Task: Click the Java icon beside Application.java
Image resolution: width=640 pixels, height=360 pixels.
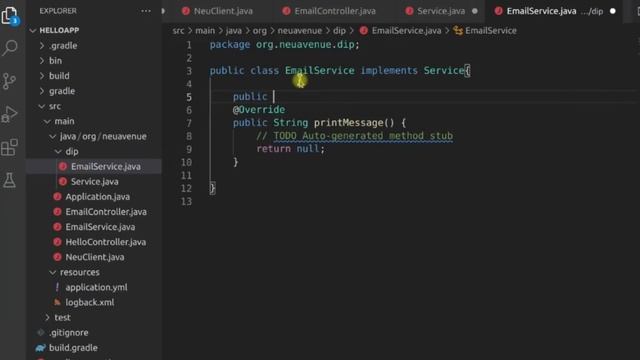Action: [x=58, y=197]
